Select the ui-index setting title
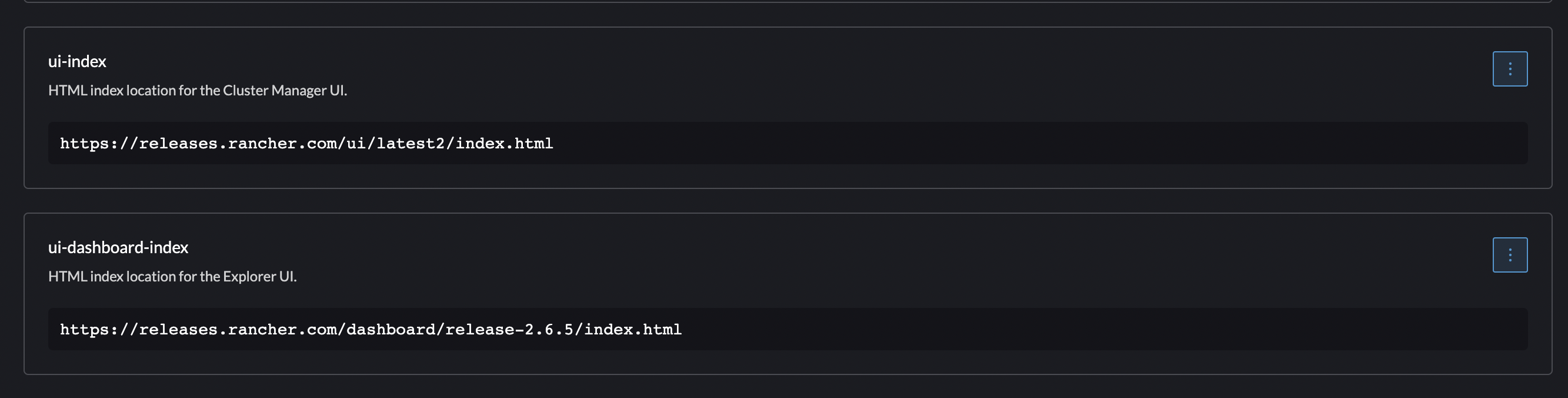The height and width of the screenshot is (398, 1568). click(77, 61)
